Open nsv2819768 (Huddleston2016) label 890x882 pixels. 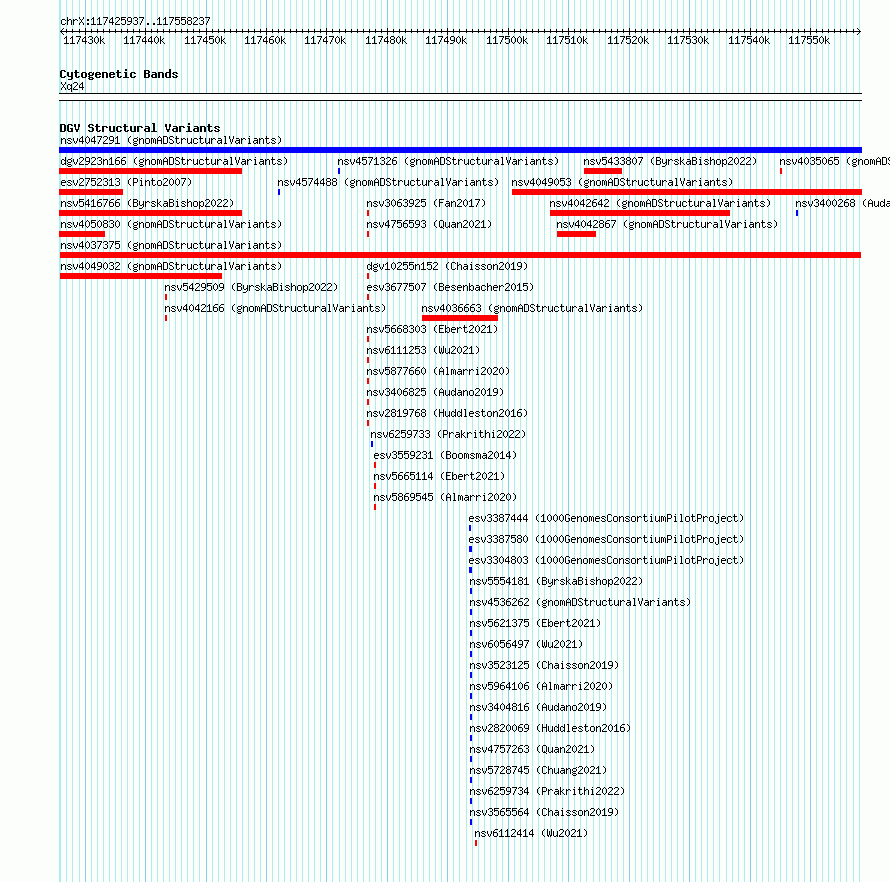(447, 413)
